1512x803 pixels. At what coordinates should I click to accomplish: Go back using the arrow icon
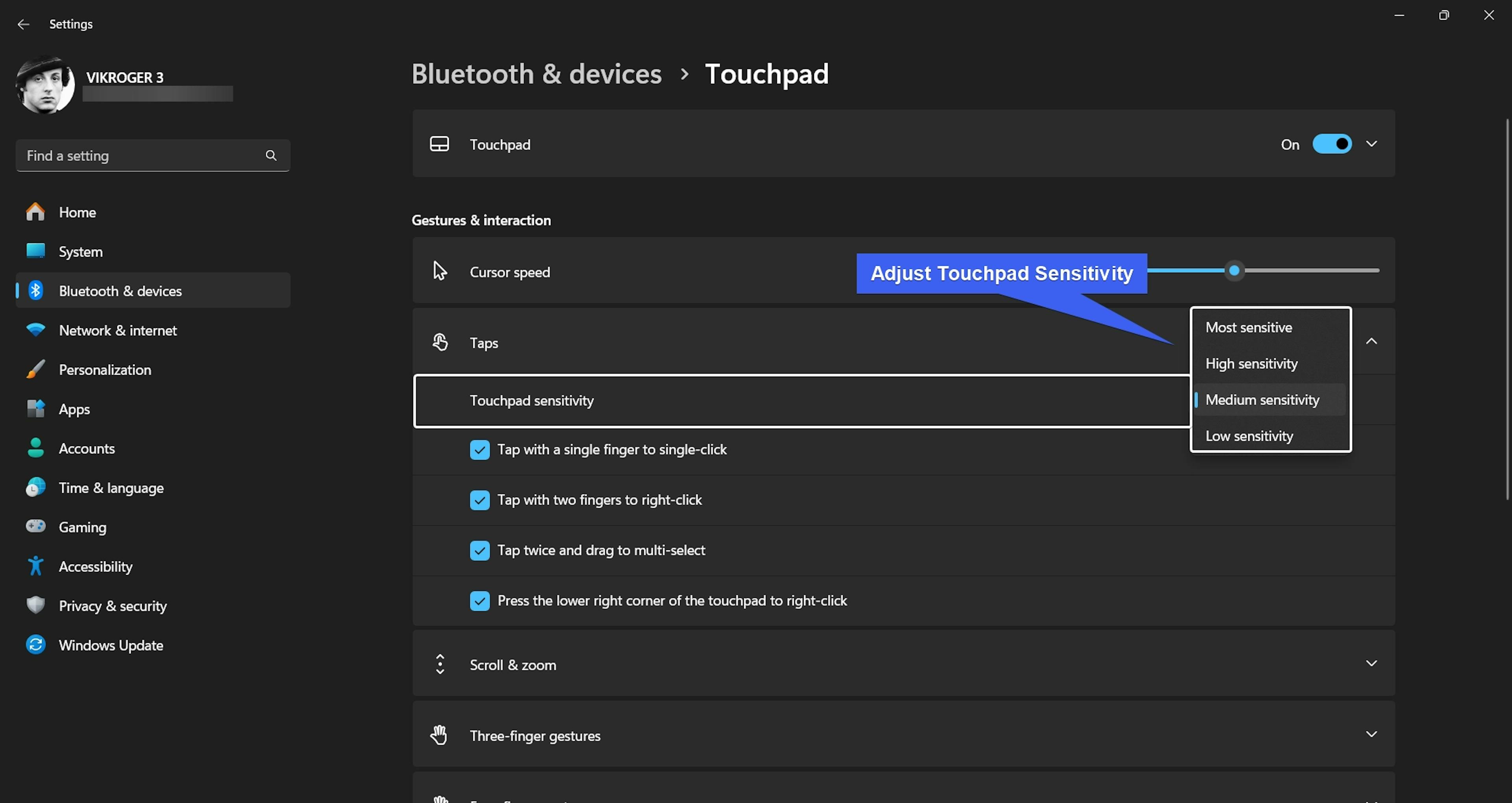click(24, 24)
